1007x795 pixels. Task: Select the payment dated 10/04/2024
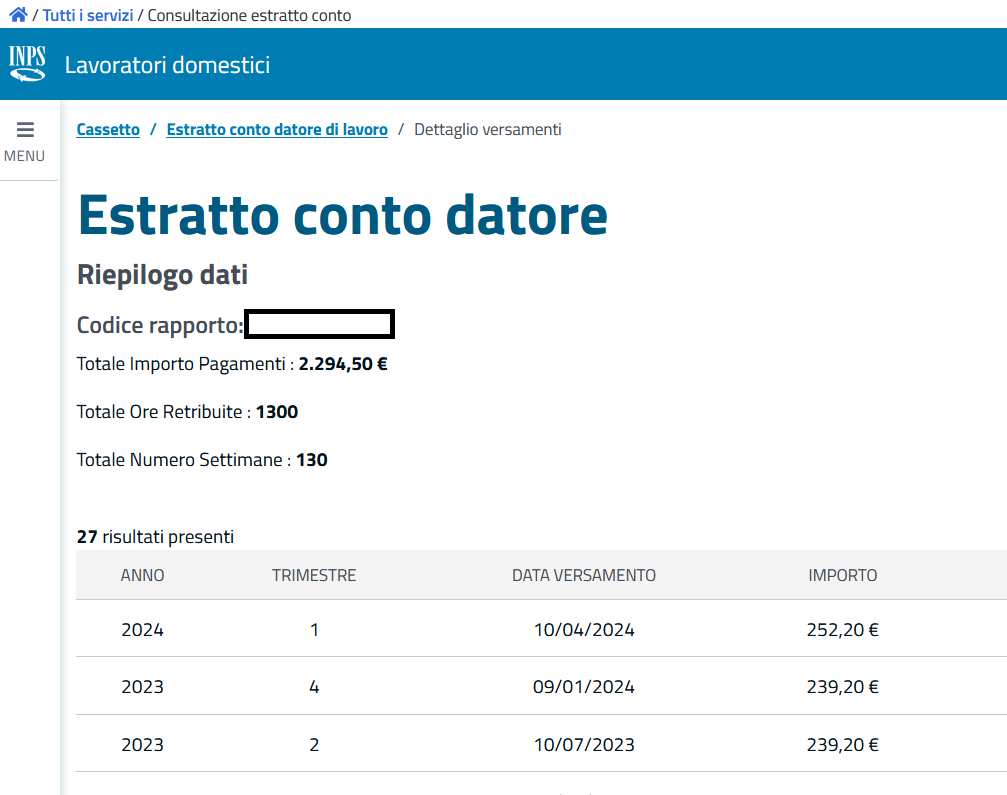584,630
